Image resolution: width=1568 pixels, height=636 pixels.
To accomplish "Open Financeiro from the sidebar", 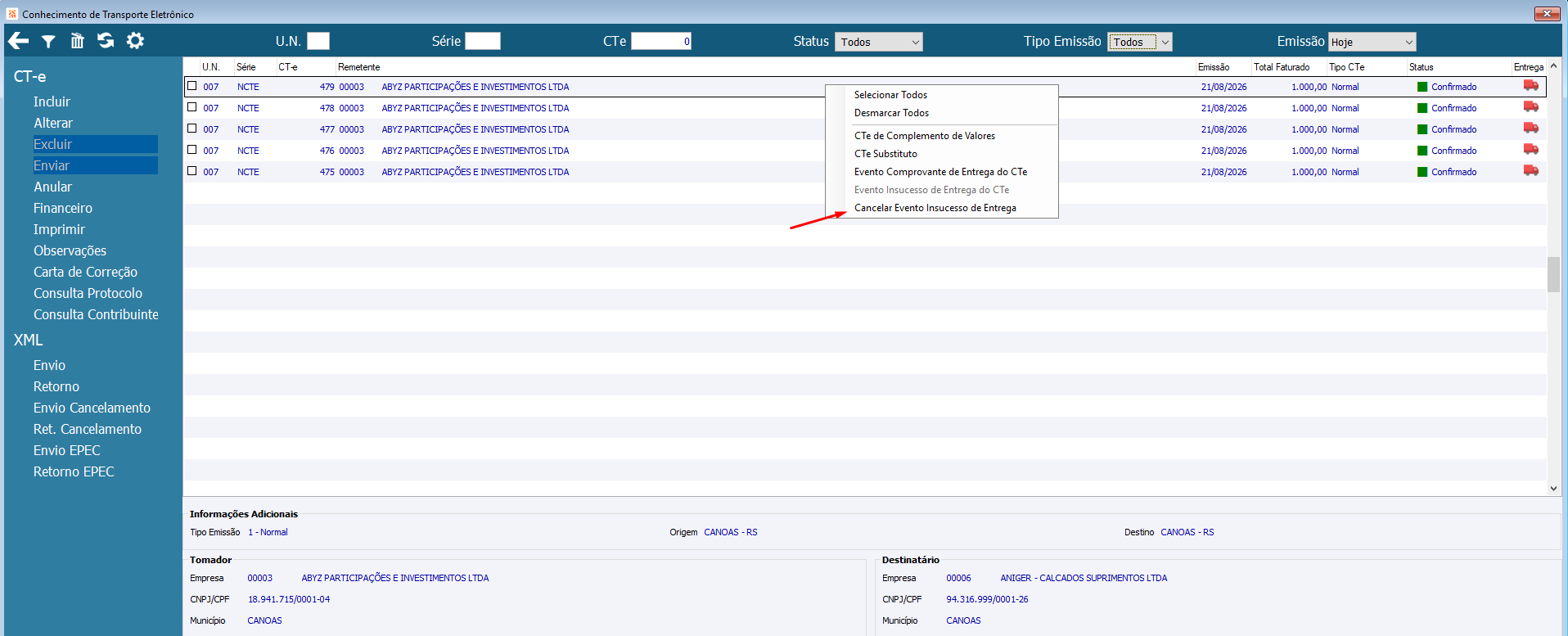I will tap(63, 208).
